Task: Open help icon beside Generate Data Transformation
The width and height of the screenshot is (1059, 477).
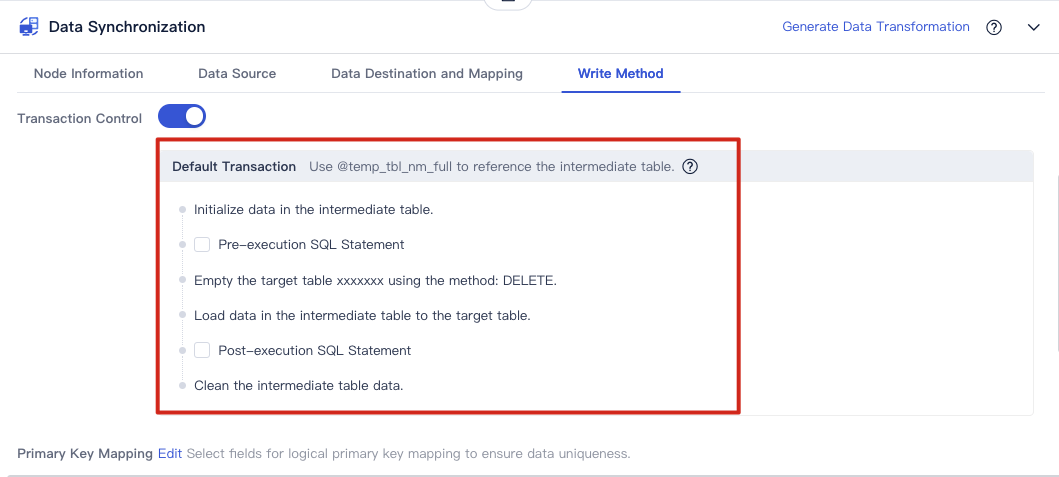Action: [x=993, y=28]
